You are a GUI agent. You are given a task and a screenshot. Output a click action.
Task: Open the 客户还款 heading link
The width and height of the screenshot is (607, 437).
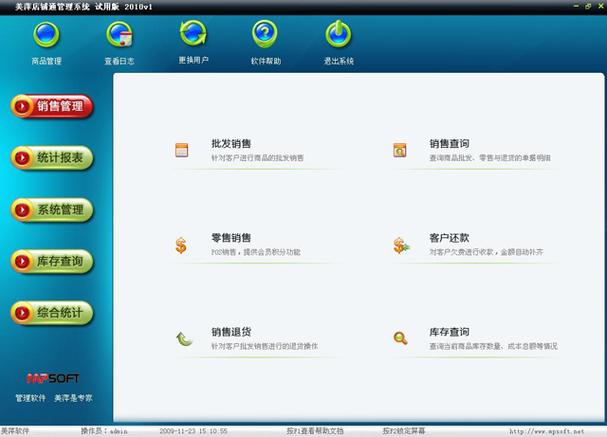[x=449, y=238]
